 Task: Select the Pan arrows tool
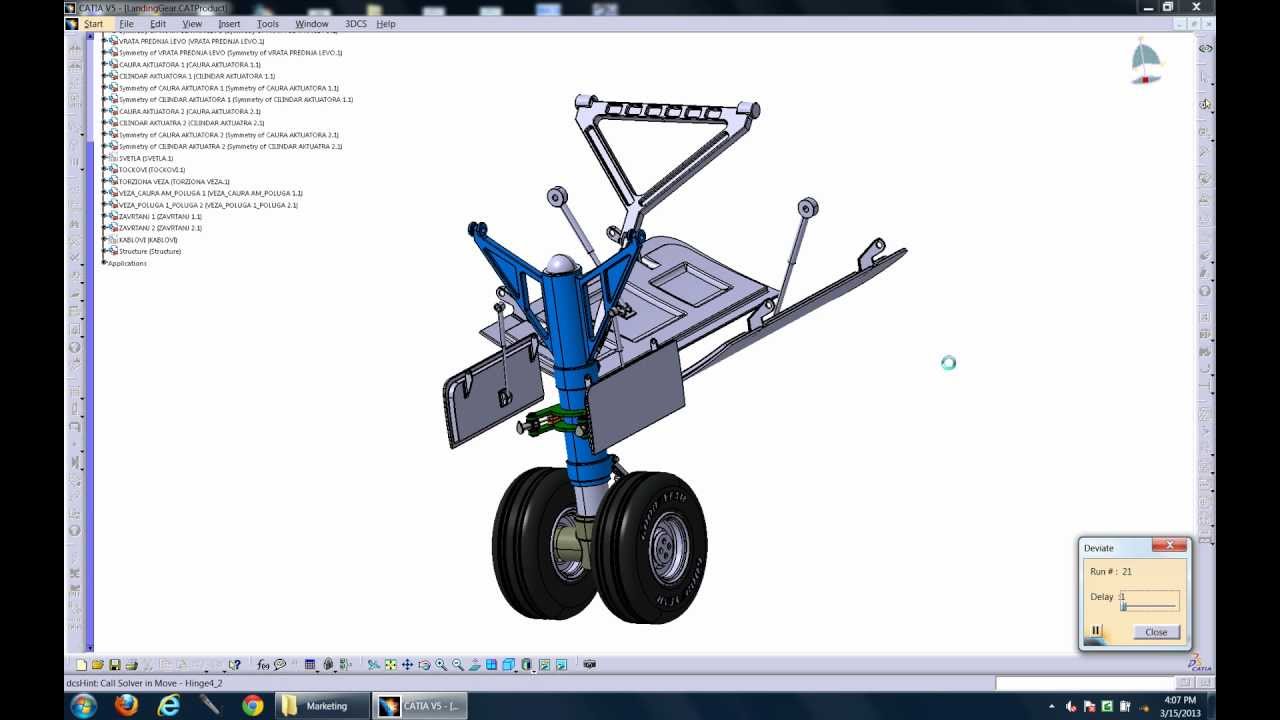pyautogui.click(x=407, y=664)
